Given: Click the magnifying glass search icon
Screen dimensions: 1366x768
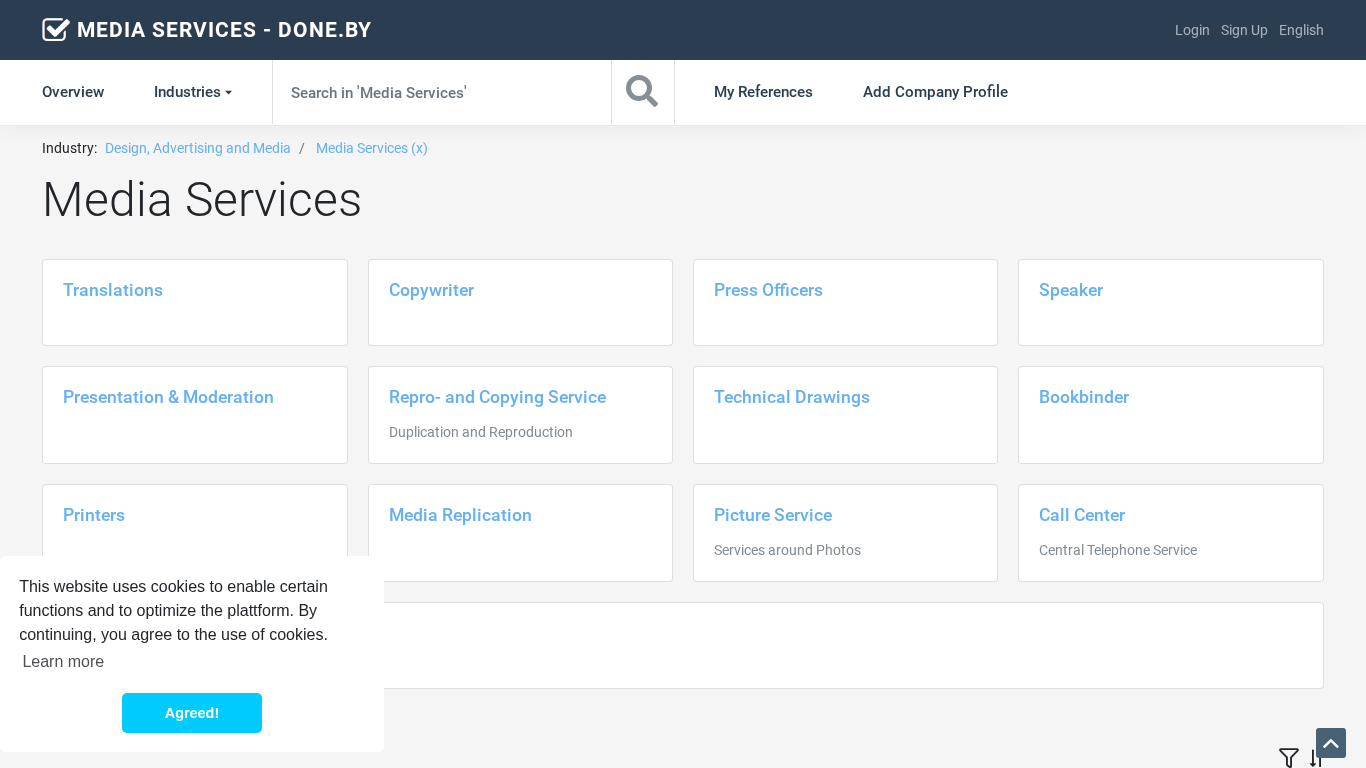Looking at the screenshot, I should coord(642,92).
